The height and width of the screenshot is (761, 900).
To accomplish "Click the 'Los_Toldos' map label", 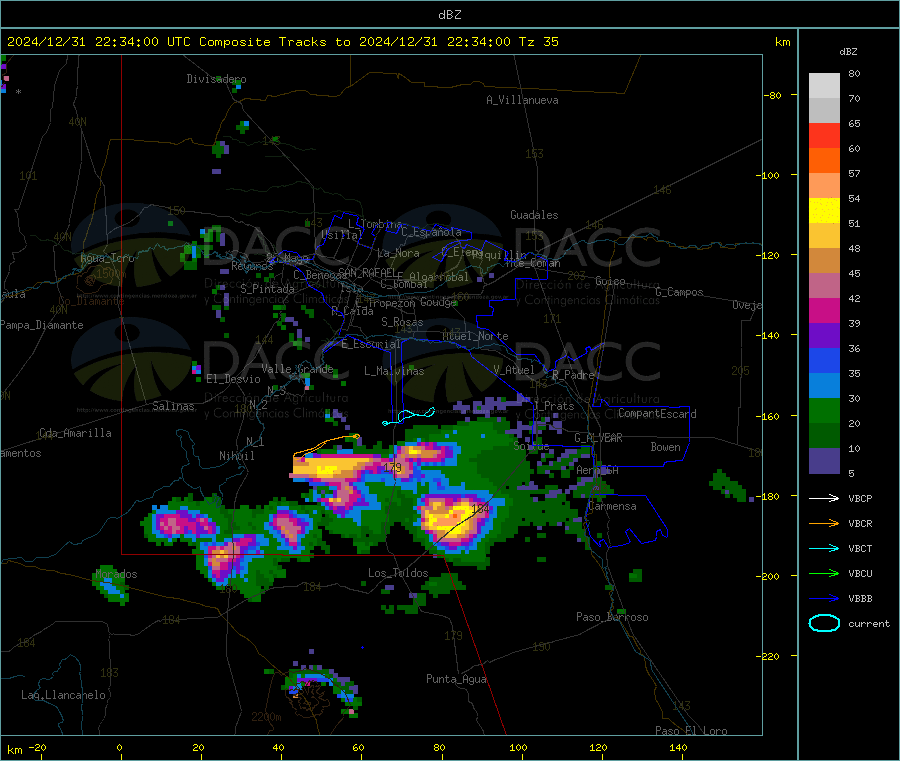I will [x=398, y=573].
